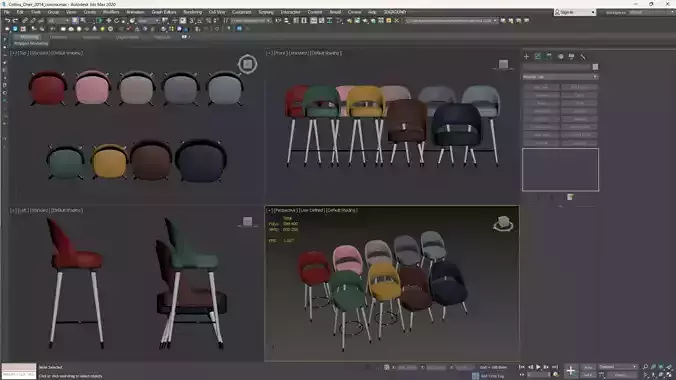676x380 pixels.
Task: Open the Modify command panel tab
Action: coord(538,56)
